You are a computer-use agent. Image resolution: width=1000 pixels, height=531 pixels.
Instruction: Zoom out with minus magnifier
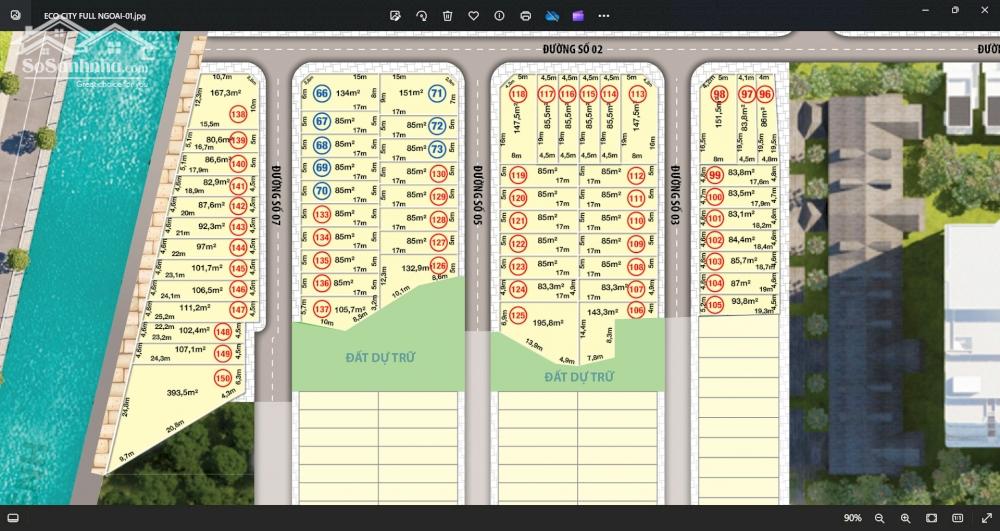[x=880, y=518]
